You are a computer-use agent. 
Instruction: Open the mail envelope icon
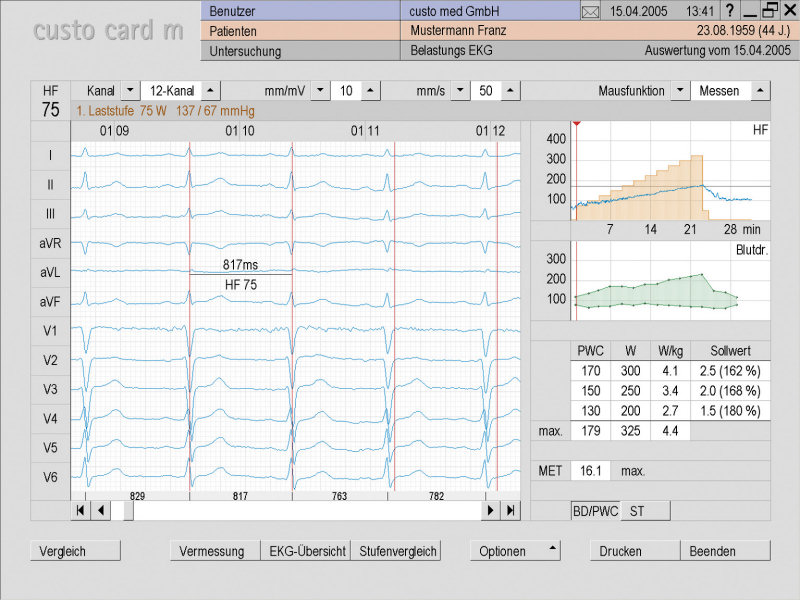[x=590, y=11]
